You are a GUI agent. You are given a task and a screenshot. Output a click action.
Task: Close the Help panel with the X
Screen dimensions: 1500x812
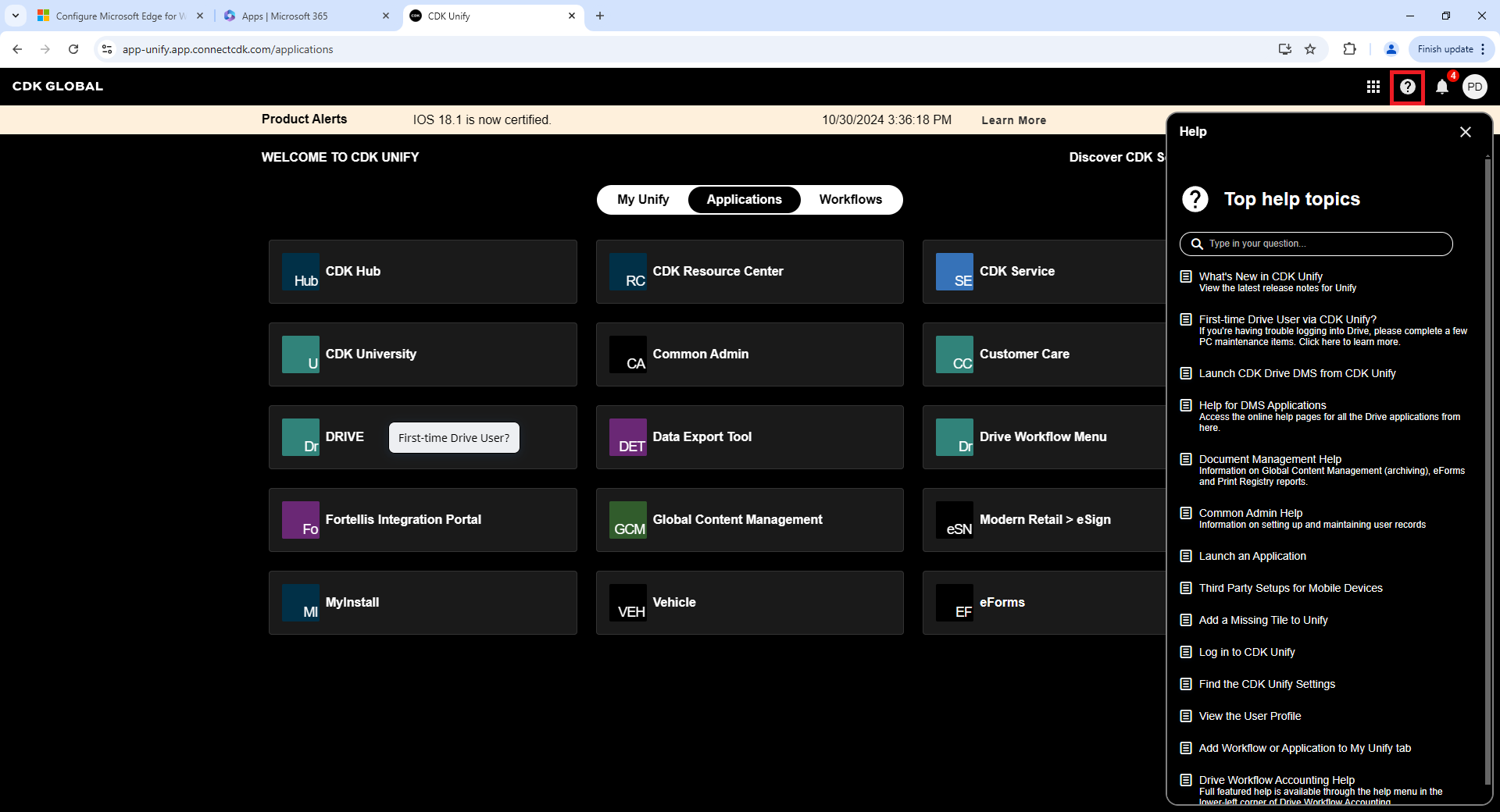click(x=1466, y=132)
